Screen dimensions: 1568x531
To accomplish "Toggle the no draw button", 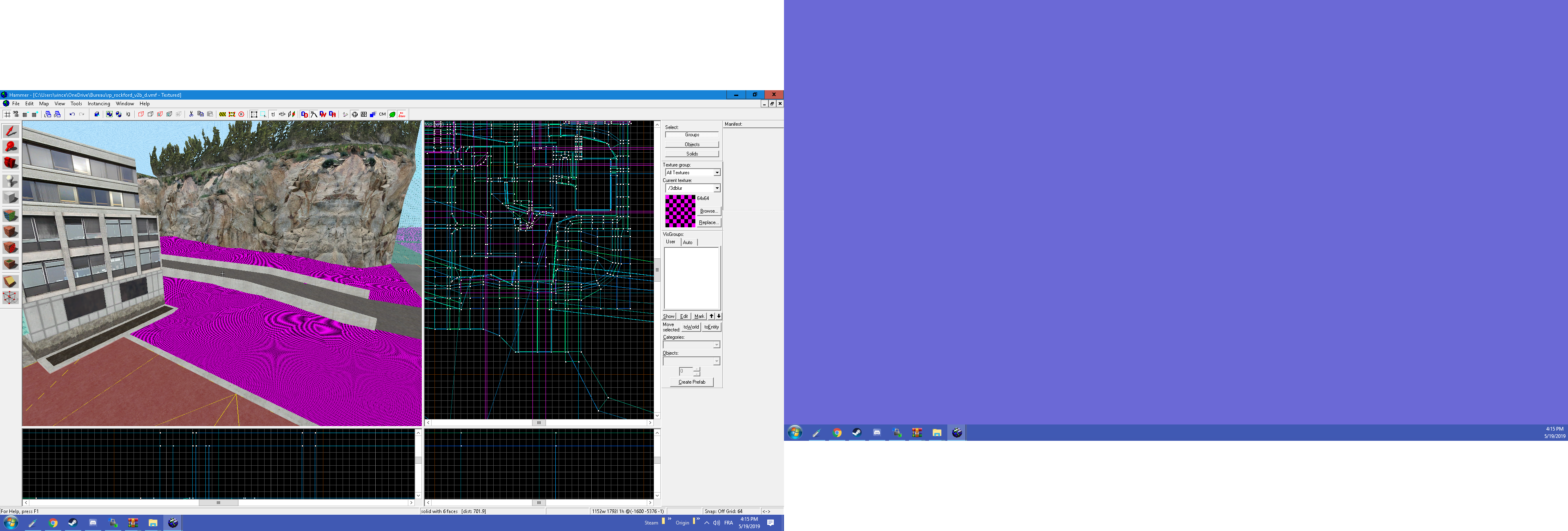I will (402, 114).
